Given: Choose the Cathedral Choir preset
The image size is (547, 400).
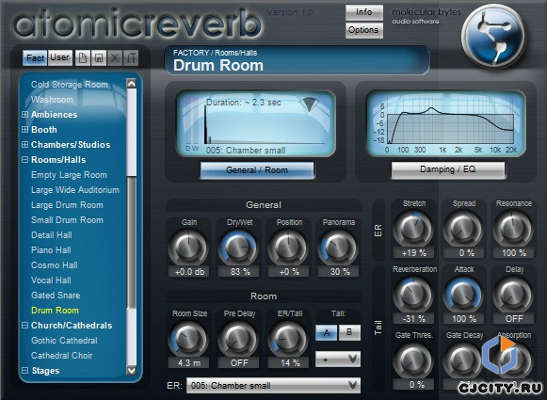Looking at the screenshot, I should 62,355.
